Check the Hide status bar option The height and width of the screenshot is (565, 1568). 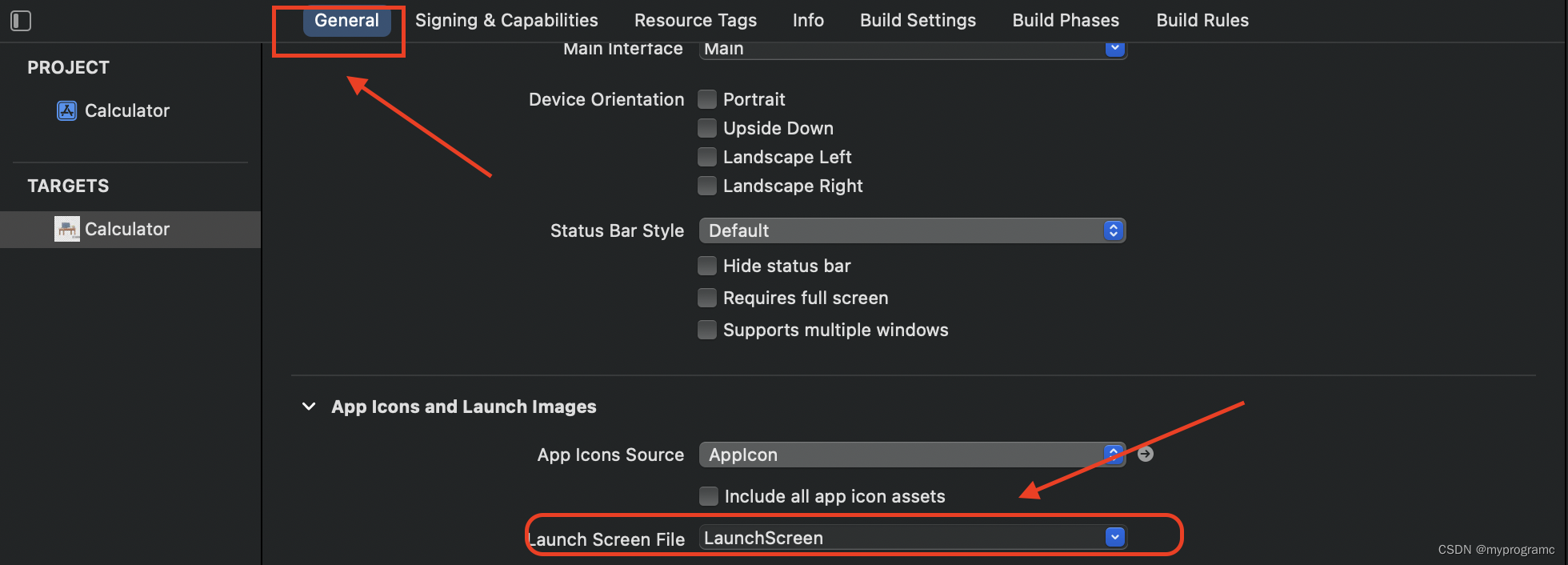click(x=707, y=265)
